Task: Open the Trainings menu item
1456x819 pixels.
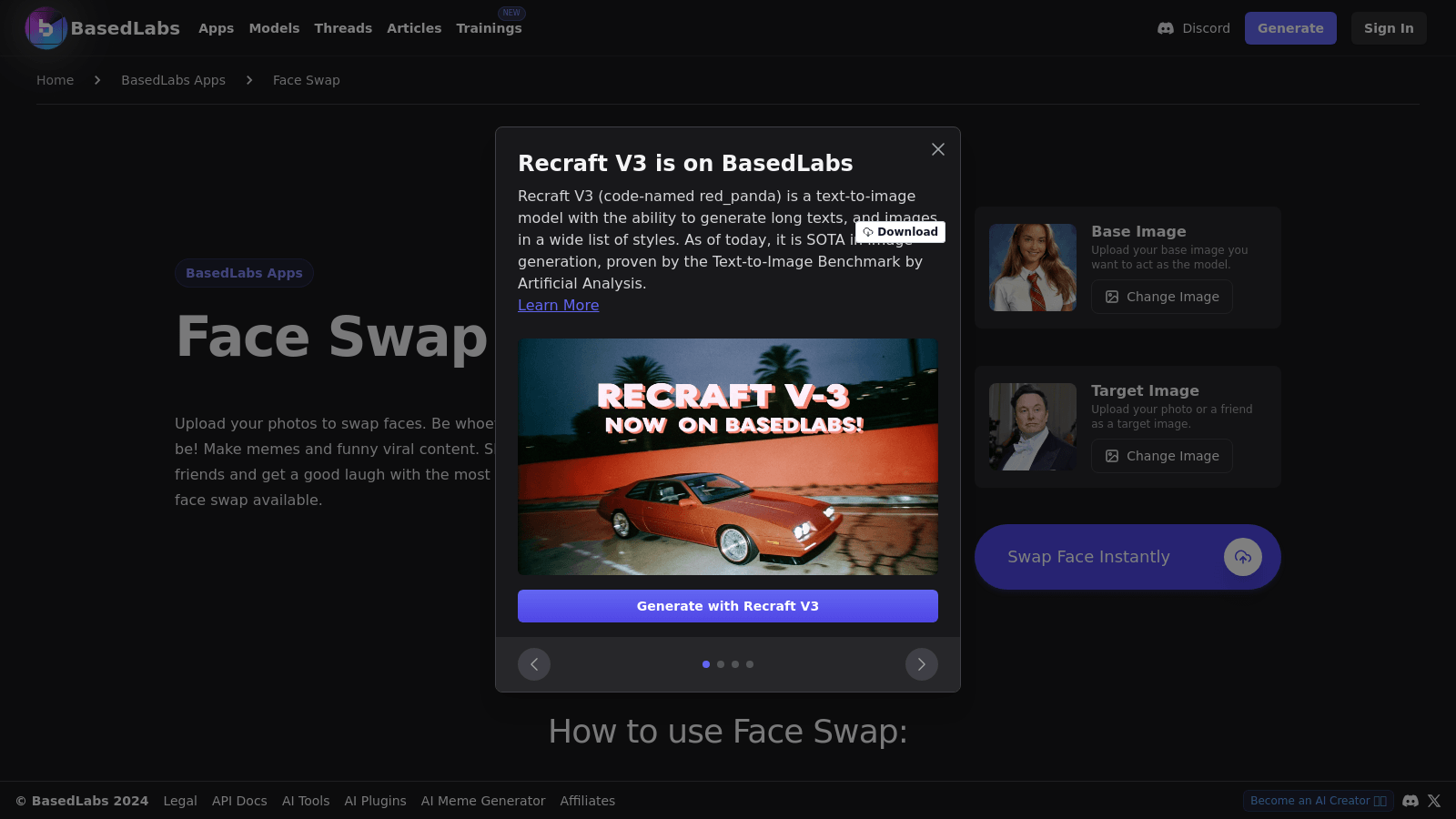Action: (489, 28)
